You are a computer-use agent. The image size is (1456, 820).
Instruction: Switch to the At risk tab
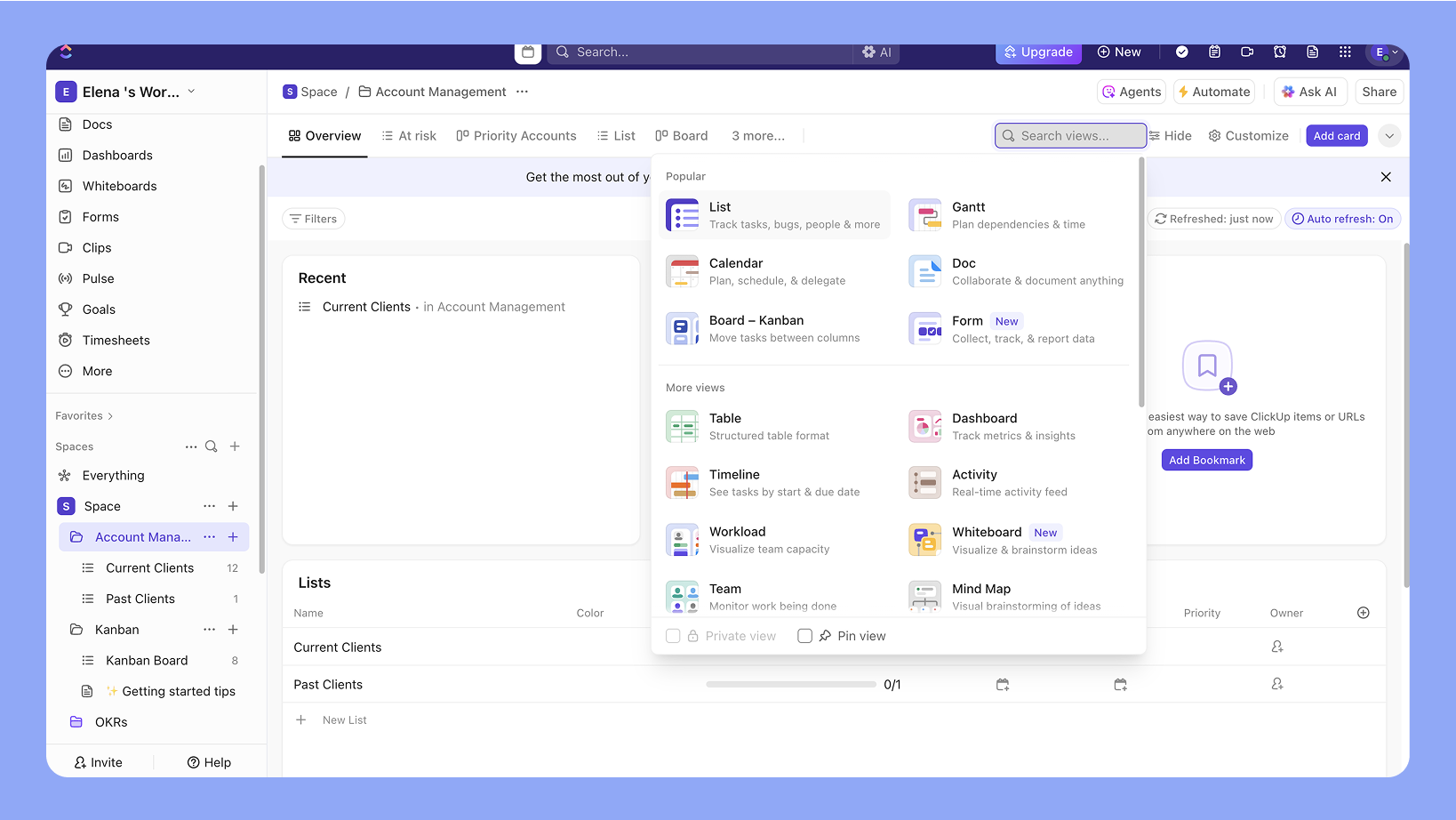(x=409, y=136)
